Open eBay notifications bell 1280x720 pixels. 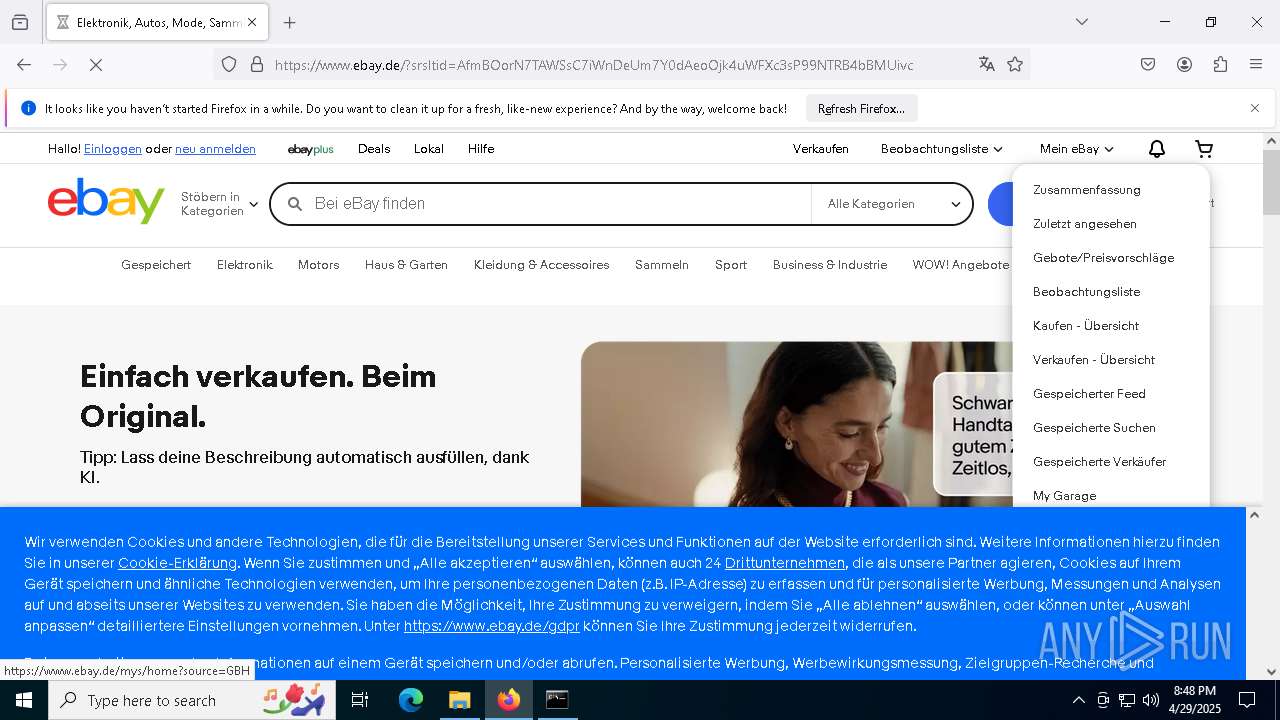tap(1157, 149)
